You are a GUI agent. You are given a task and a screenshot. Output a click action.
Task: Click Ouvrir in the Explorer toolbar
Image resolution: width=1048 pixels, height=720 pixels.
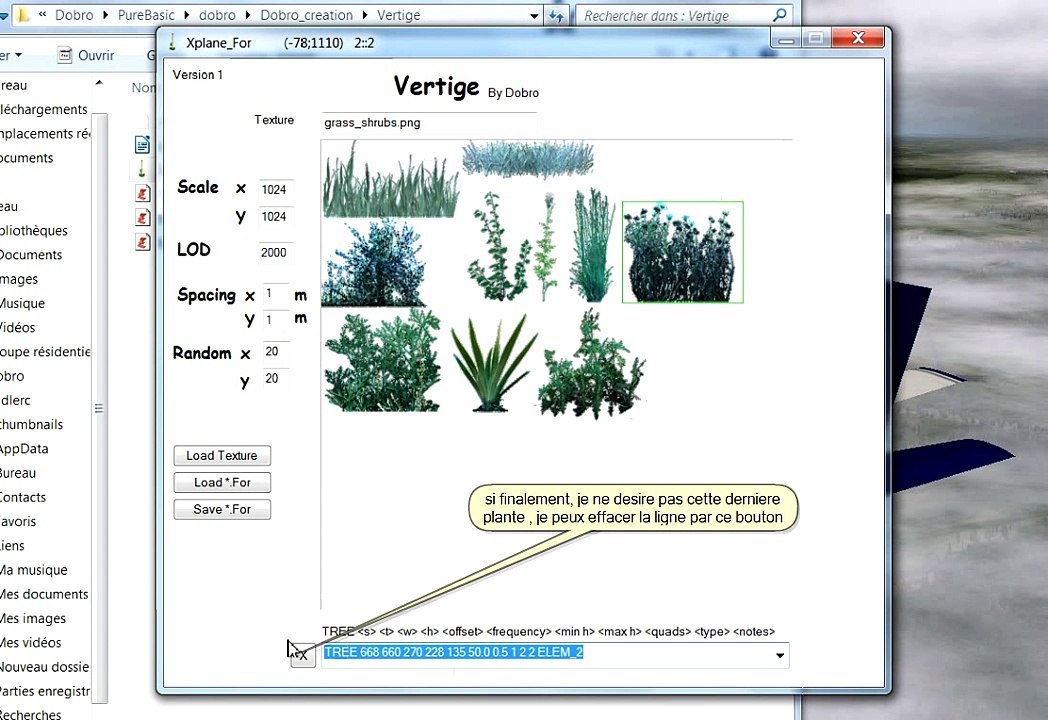(x=96, y=55)
